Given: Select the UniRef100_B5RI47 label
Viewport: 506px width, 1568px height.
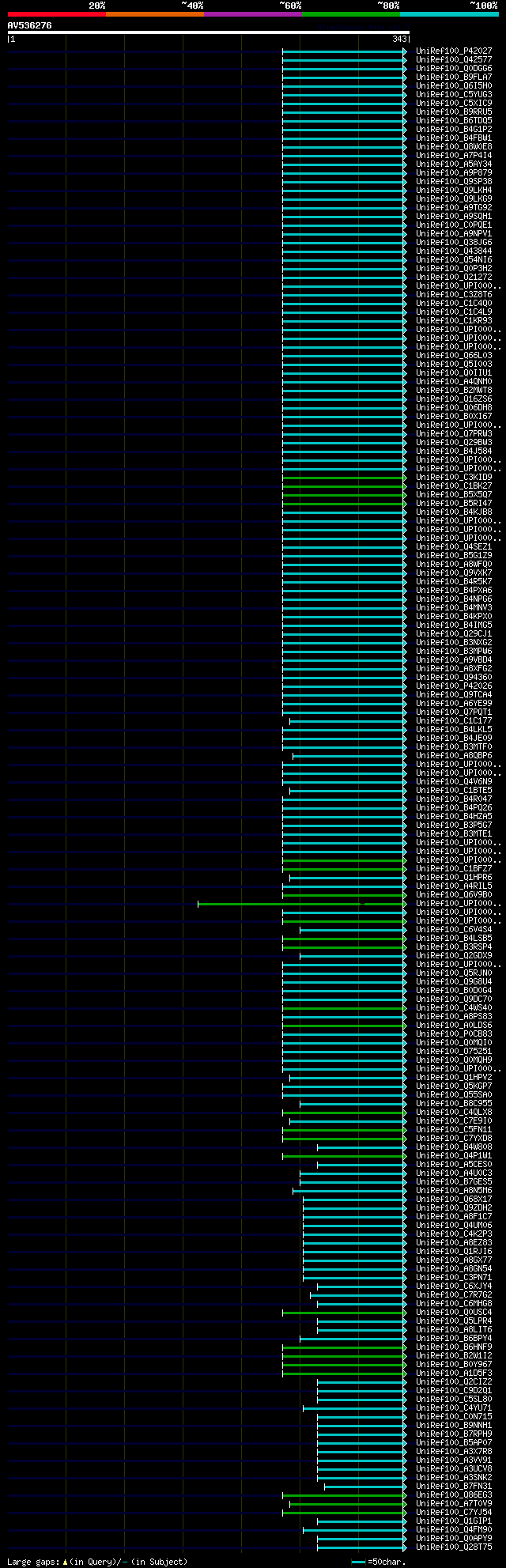Looking at the screenshot, I should 454,503.
